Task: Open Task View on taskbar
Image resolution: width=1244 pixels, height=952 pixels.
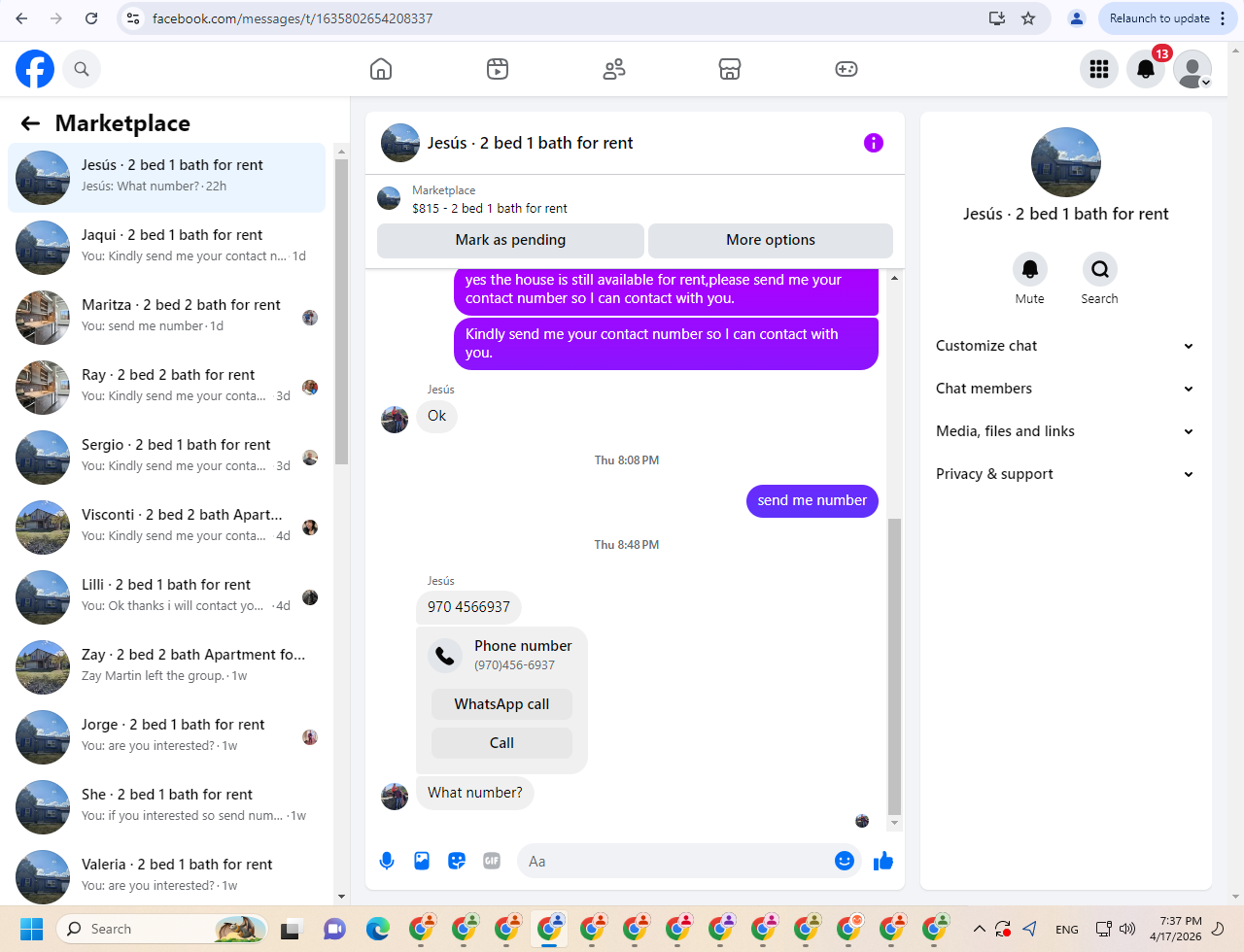Action: pos(292,929)
